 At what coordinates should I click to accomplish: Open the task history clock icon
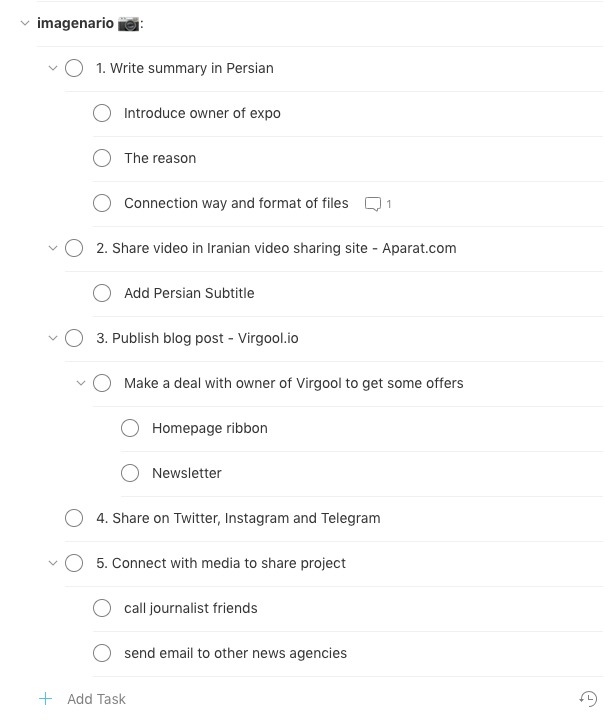(588, 698)
